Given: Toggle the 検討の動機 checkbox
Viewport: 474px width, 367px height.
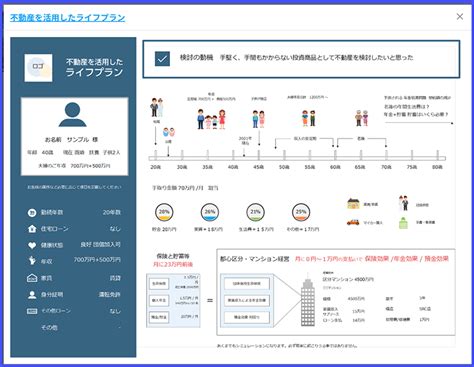Looking at the screenshot, I should coord(162,59).
